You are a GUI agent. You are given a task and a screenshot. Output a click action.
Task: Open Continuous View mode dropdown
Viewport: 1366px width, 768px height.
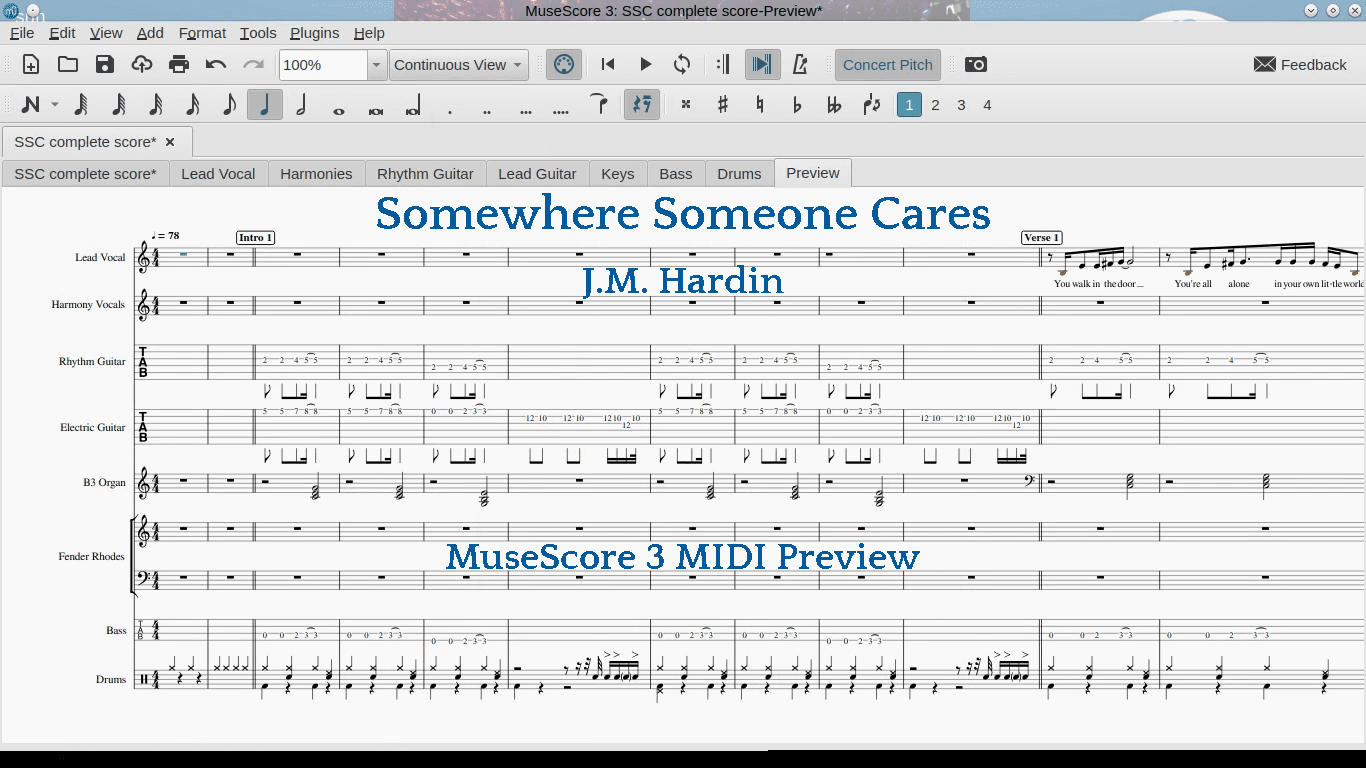(458, 65)
